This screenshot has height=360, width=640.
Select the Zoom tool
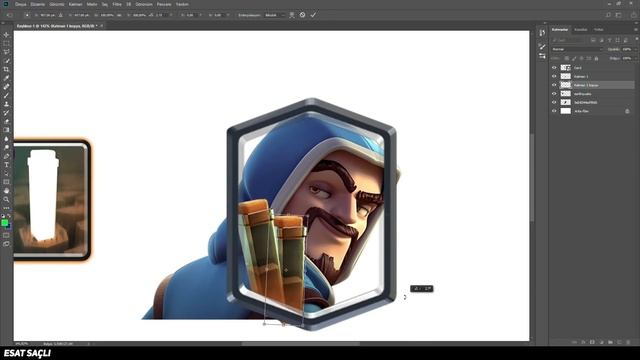tap(6, 200)
